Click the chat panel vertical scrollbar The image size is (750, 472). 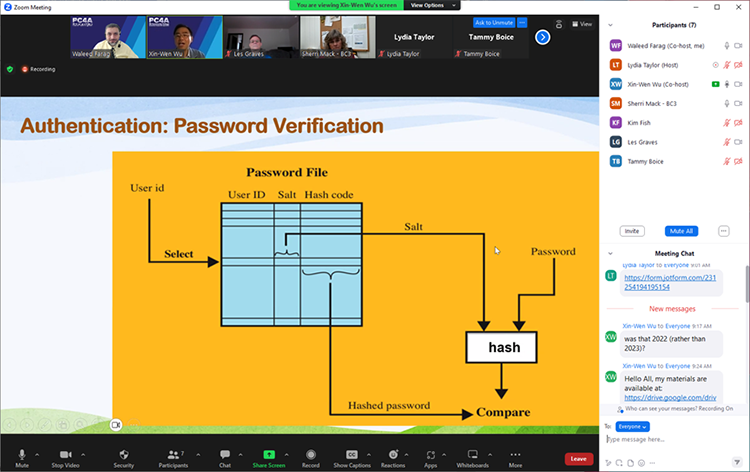tap(747, 284)
